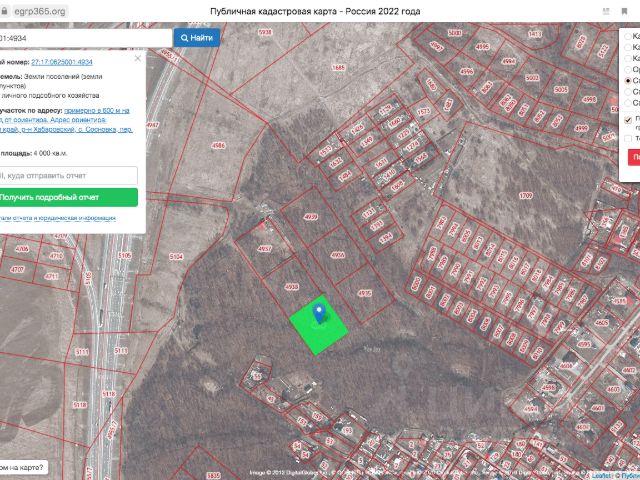The image size is (640, 480).
Task: Select parcel labeled 4936
Action: tap(338, 255)
